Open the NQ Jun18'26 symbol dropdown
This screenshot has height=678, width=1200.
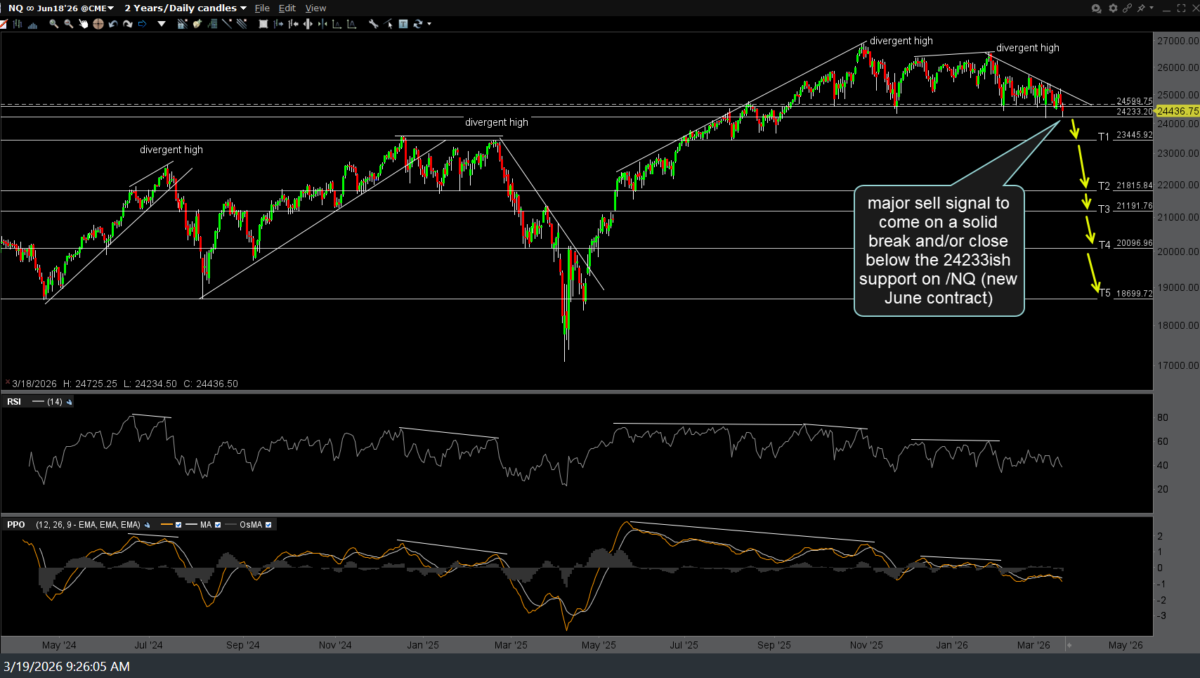click(62, 8)
